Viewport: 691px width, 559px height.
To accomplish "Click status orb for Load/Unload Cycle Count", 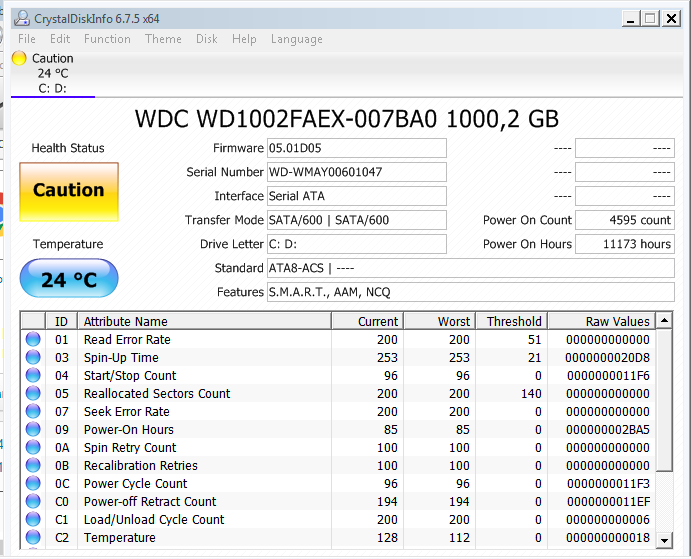I will point(33,519).
